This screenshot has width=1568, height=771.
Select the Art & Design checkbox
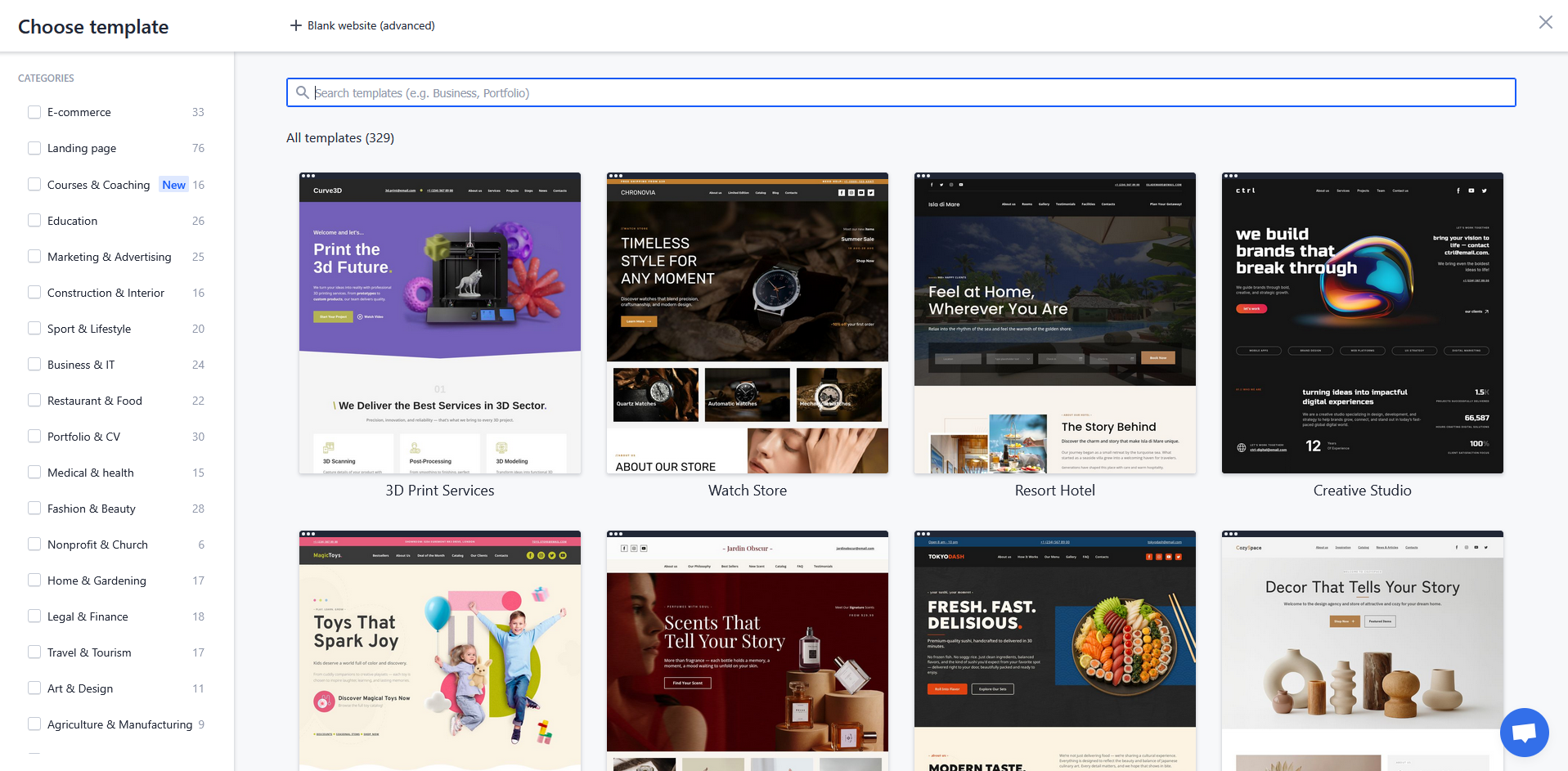coord(34,688)
